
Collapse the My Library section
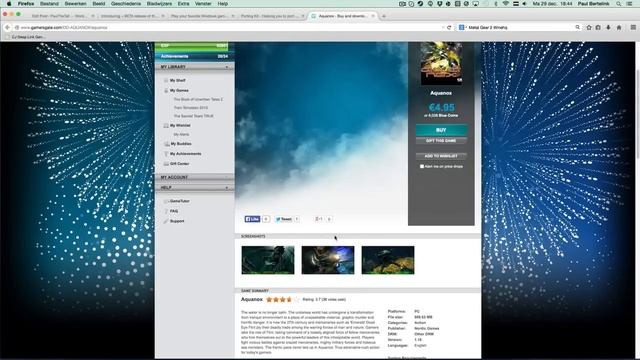coord(194,67)
